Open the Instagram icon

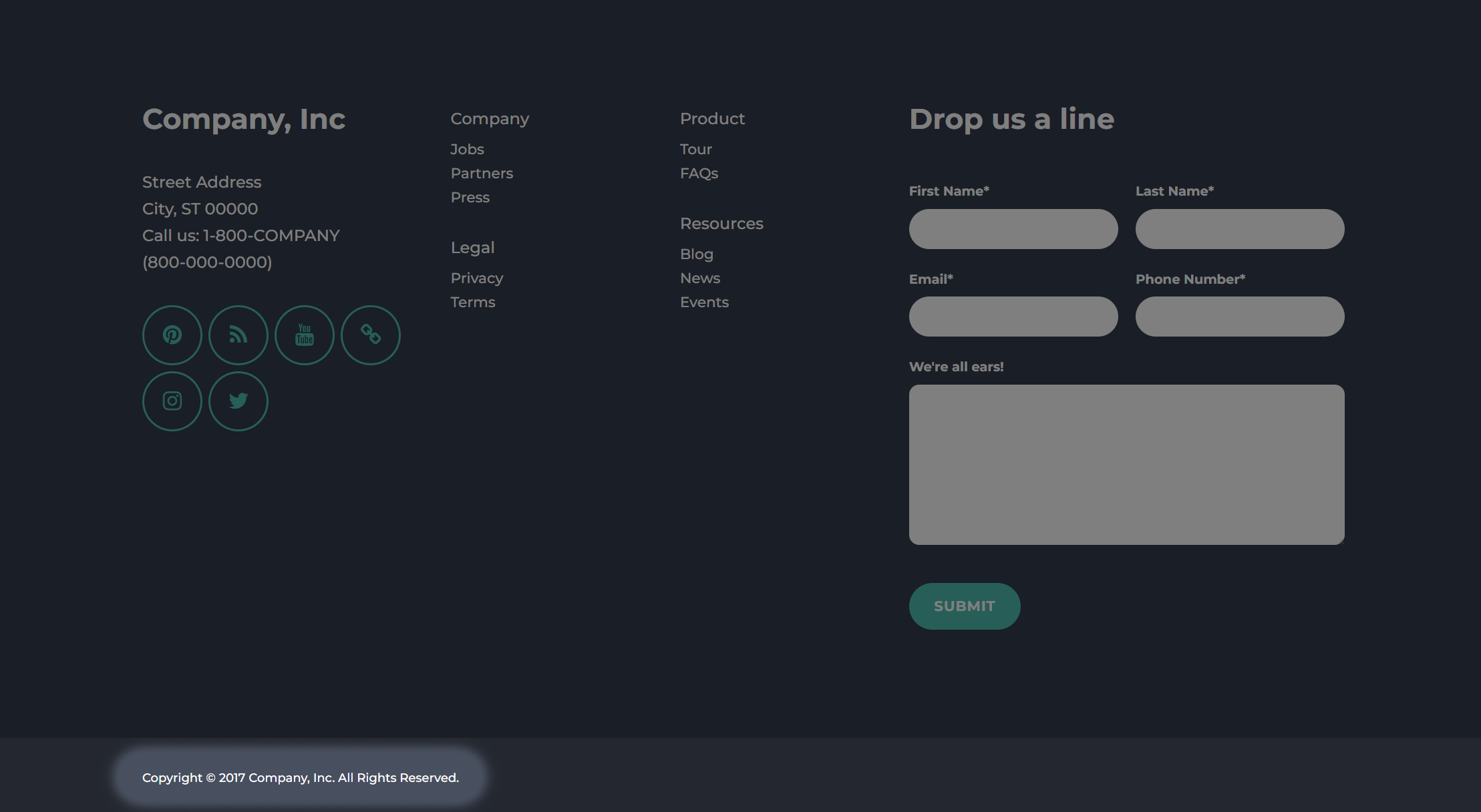(x=172, y=401)
